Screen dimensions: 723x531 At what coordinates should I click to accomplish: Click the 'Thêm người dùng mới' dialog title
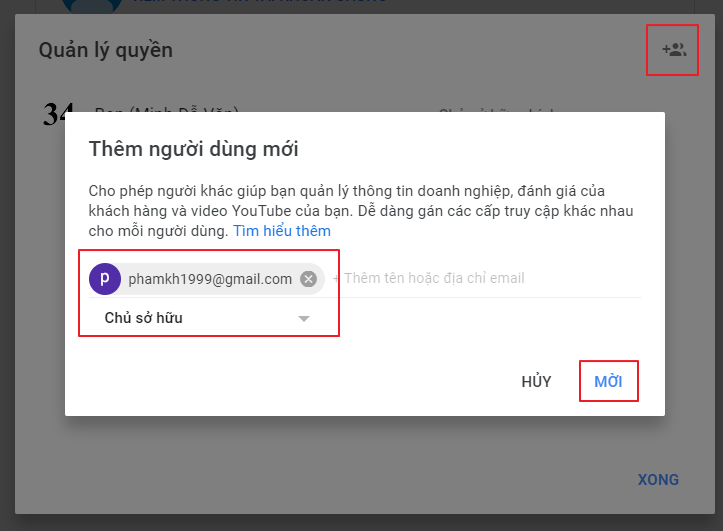click(193, 149)
